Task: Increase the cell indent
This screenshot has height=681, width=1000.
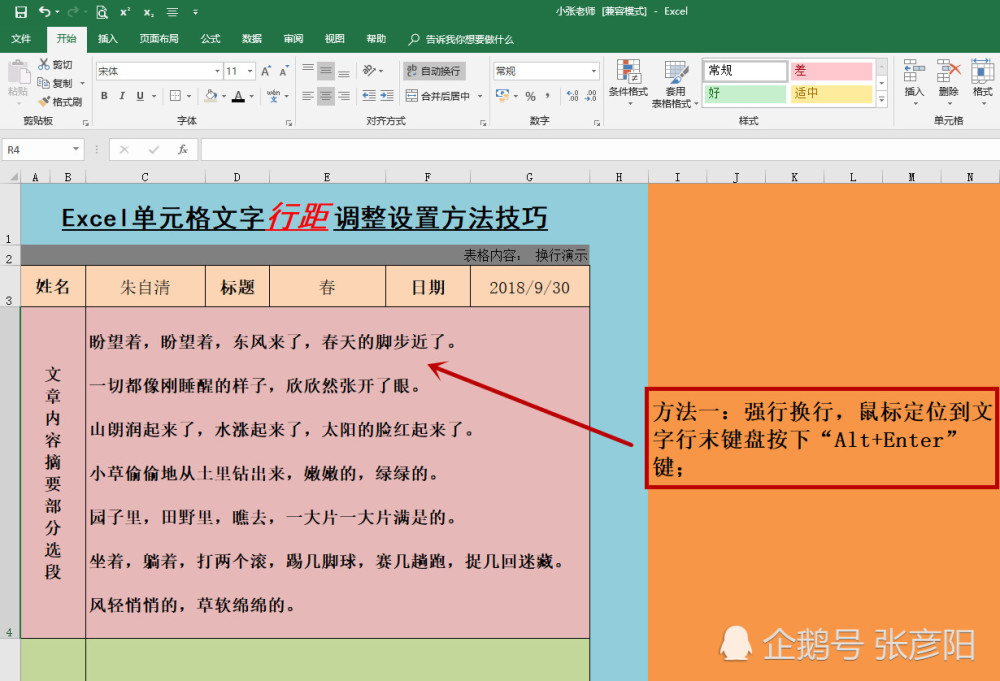Action: pos(387,96)
